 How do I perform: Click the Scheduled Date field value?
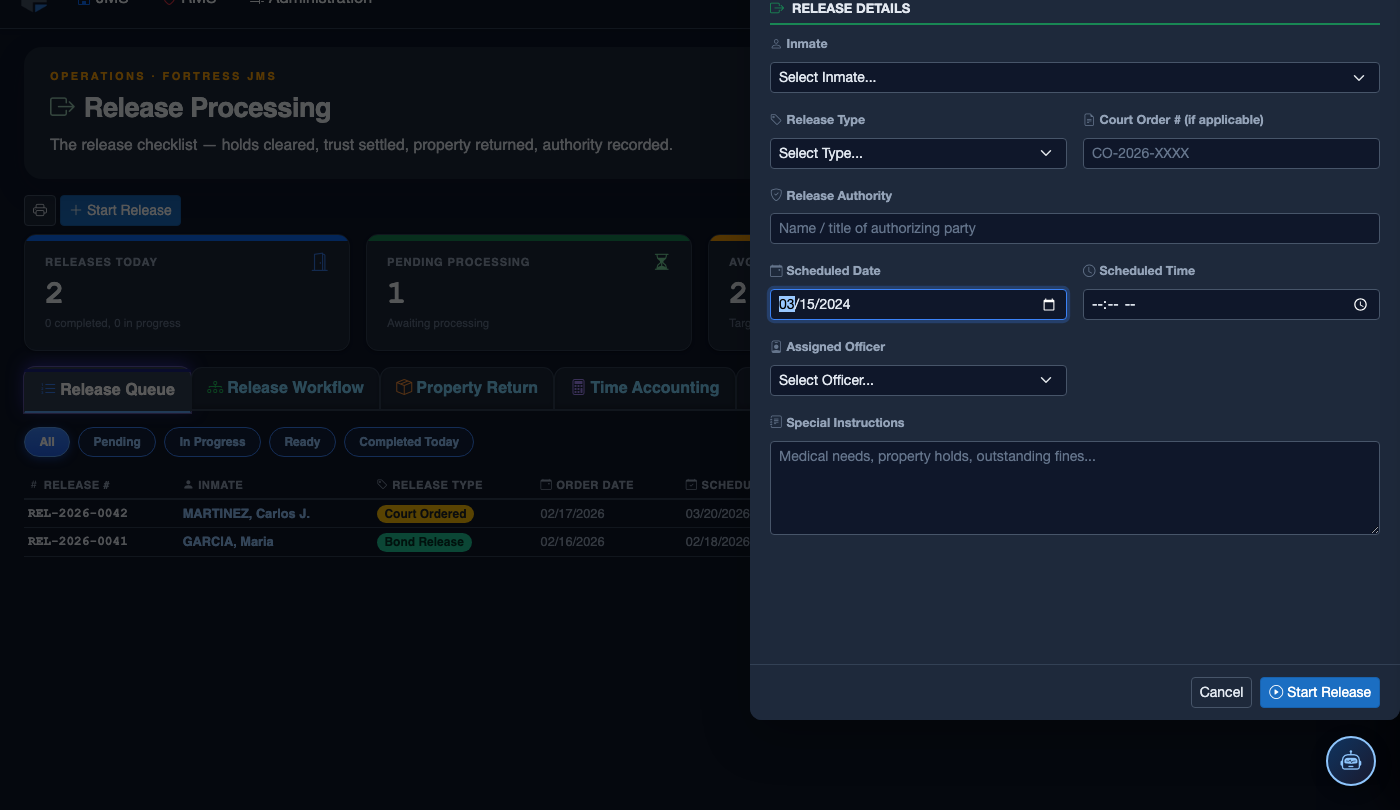[x=815, y=304]
